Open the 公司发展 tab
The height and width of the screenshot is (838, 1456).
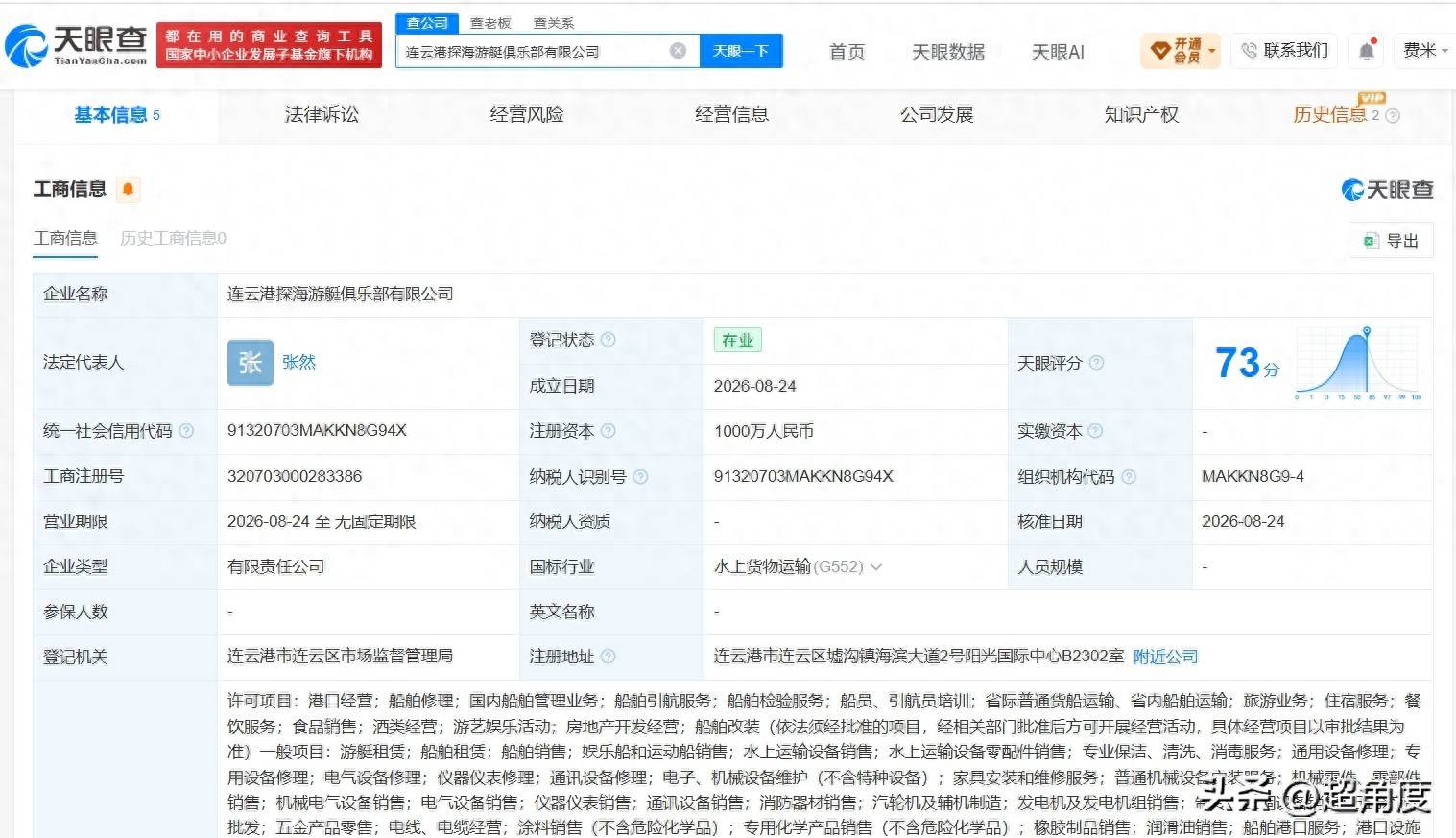tap(937, 115)
